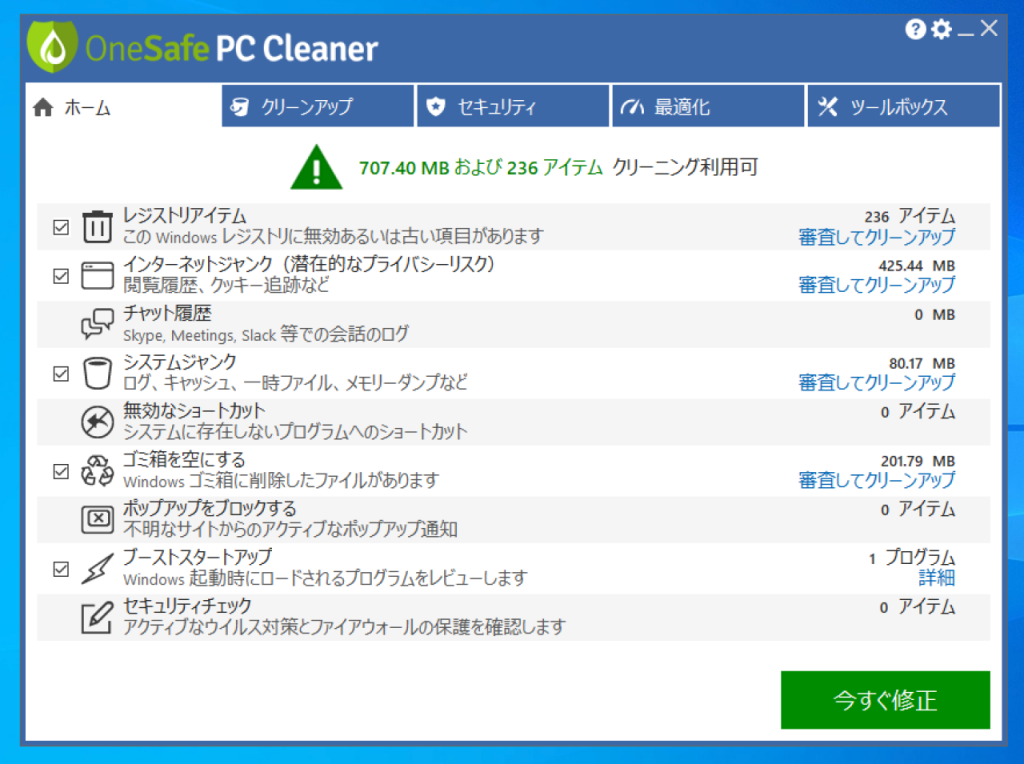This screenshot has width=1024, height=764.
Task: Click the 201.79 MB size value
Action: (918, 461)
